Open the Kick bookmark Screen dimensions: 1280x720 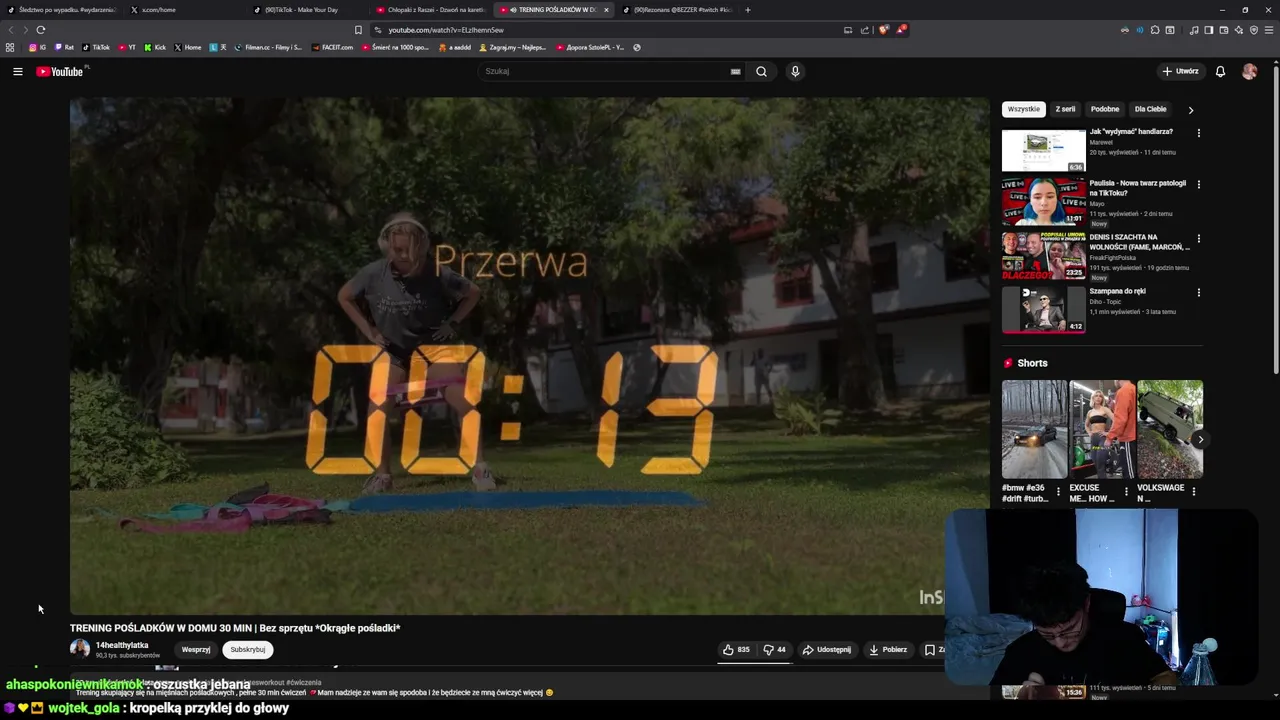click(155, 47)
